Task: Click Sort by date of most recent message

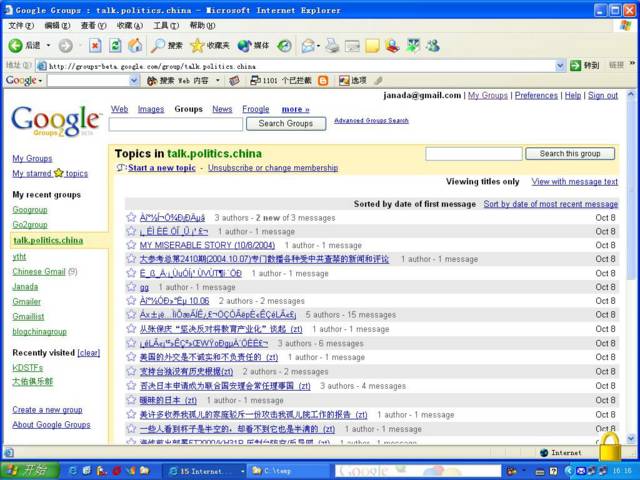Action: coord(551,204)
